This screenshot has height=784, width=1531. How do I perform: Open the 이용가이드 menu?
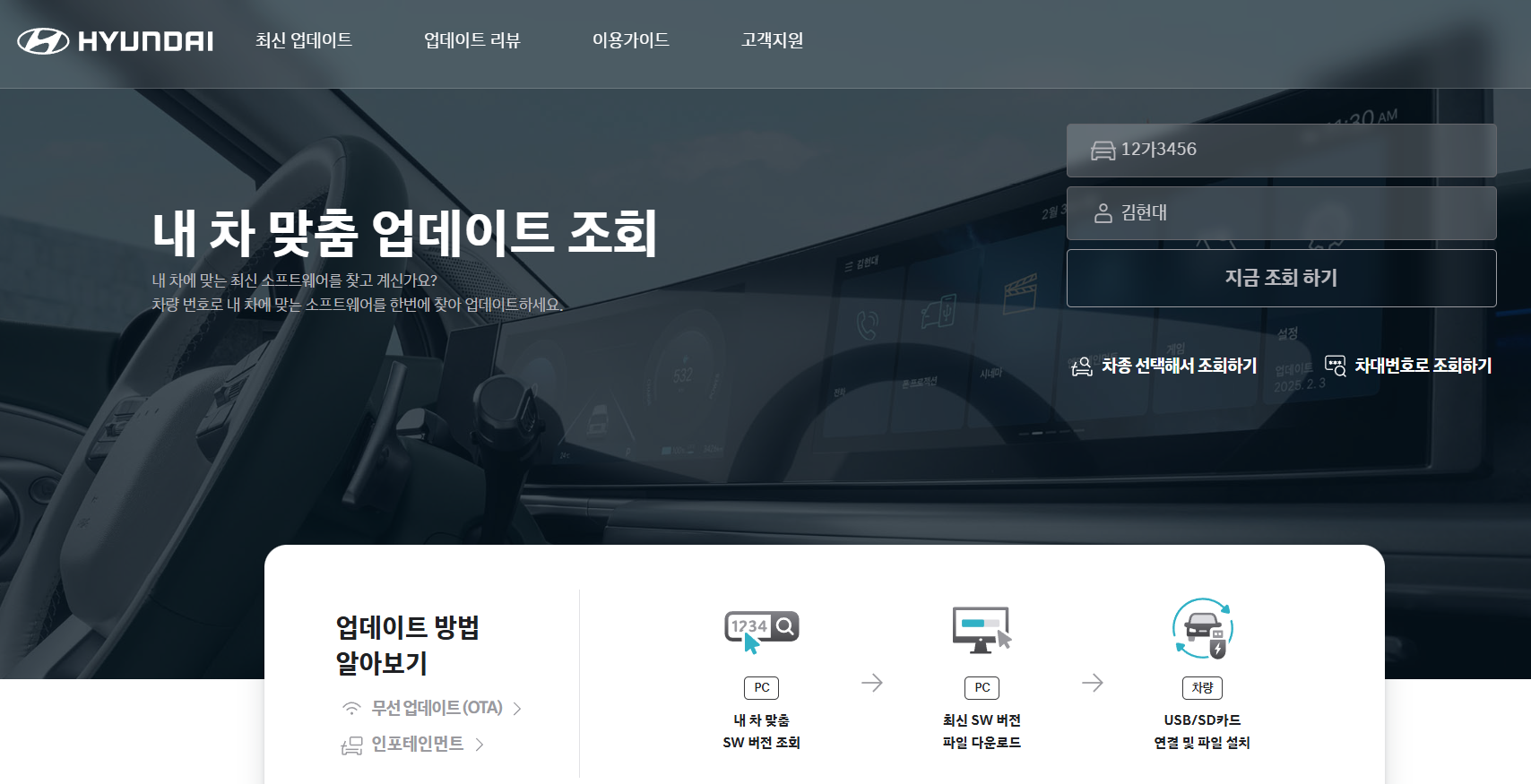click(630, 40)
